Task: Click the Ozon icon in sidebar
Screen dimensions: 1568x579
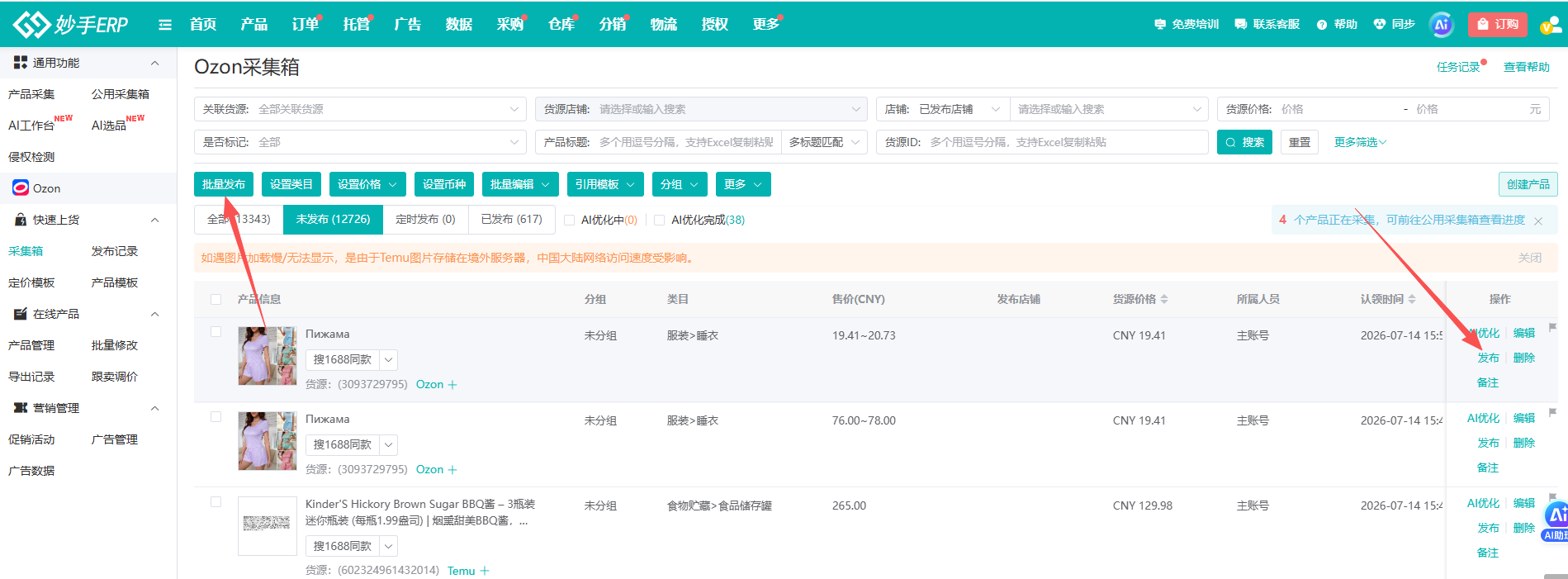Action: [21, 188]
